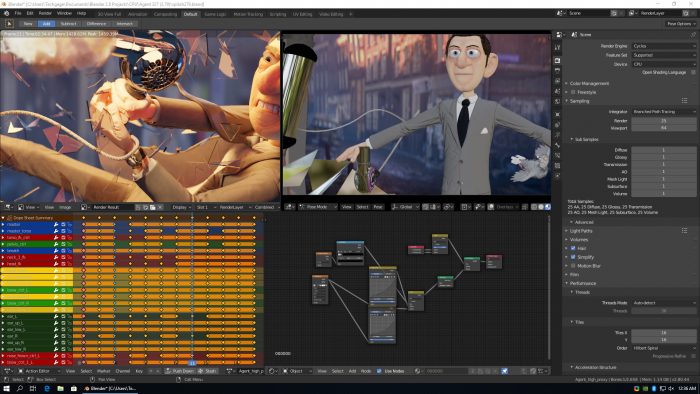Enable Open Shading Language checkbox

[x=693, y=72]
